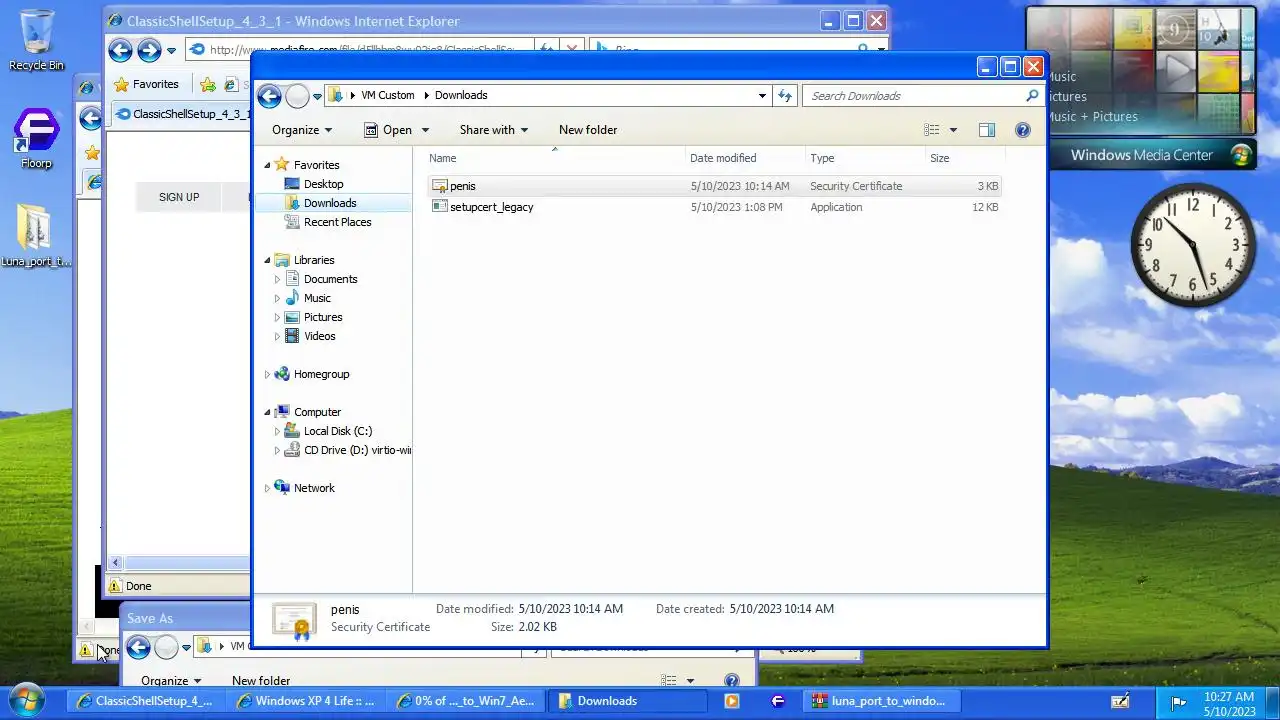The height and width of the screenshot is (720, 1280).
Task: Collapse the Favorites group in navigation pane
Action: [x=267, y=165]
